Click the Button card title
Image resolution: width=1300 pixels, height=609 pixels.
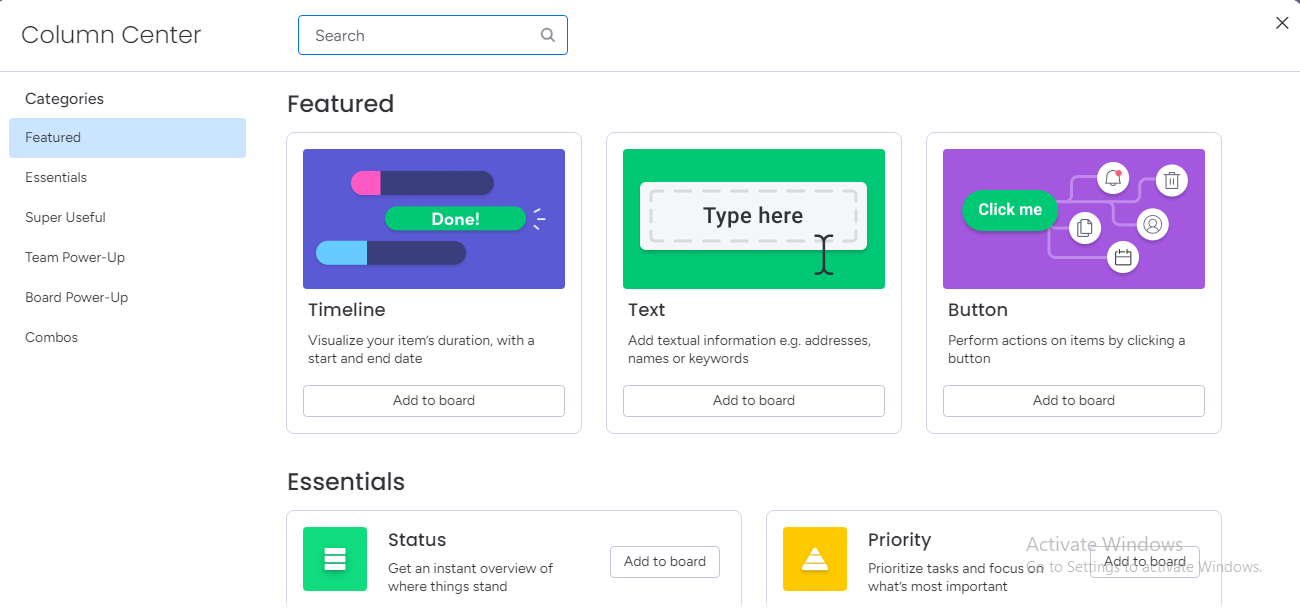click(978, 310)
